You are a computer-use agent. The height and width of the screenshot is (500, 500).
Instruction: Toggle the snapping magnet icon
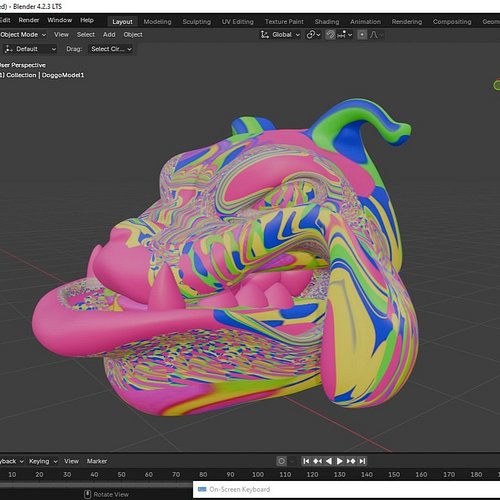[330, 35]
